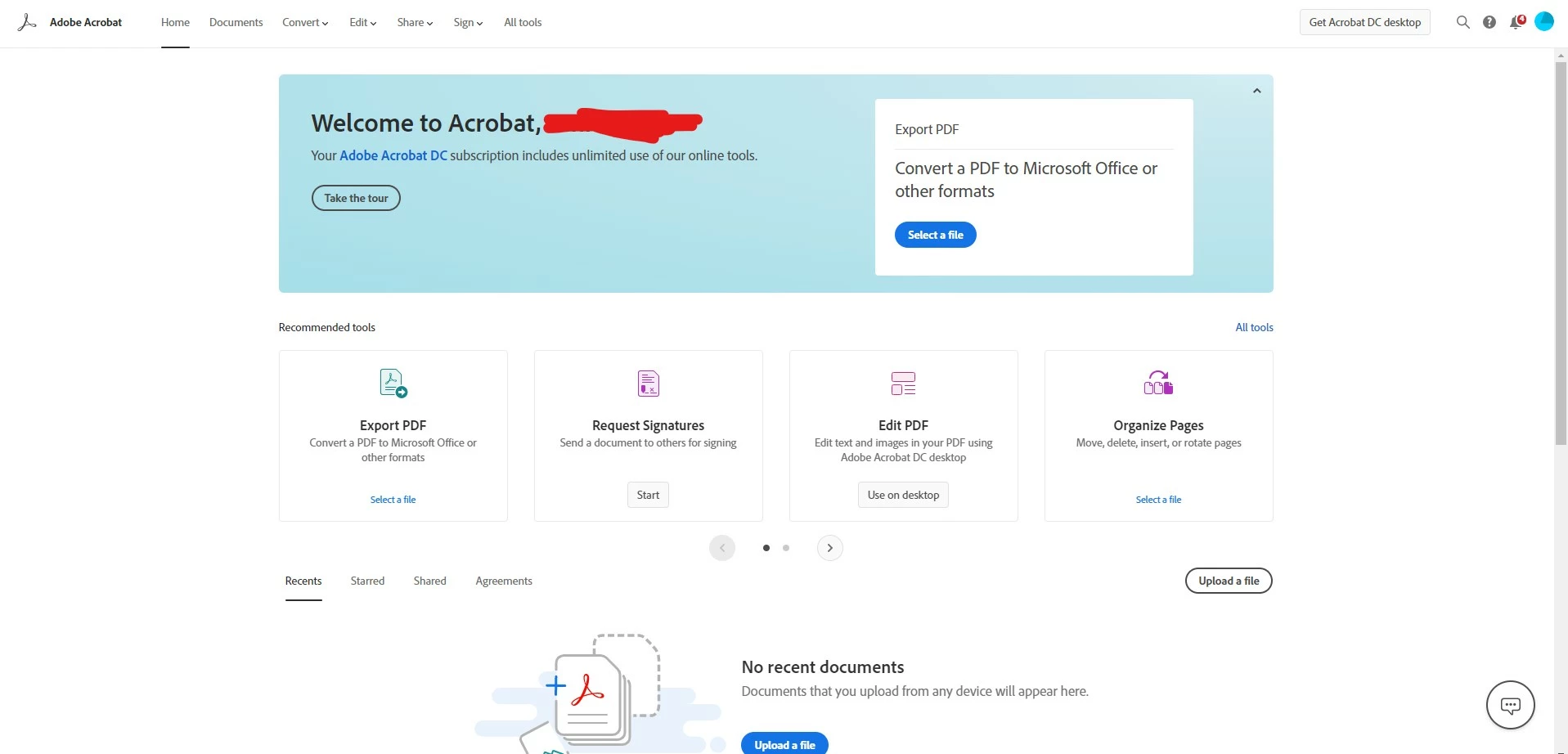
Task: Open the help question mark icon
Action: pyautogui.click(x=1489, y=22)
